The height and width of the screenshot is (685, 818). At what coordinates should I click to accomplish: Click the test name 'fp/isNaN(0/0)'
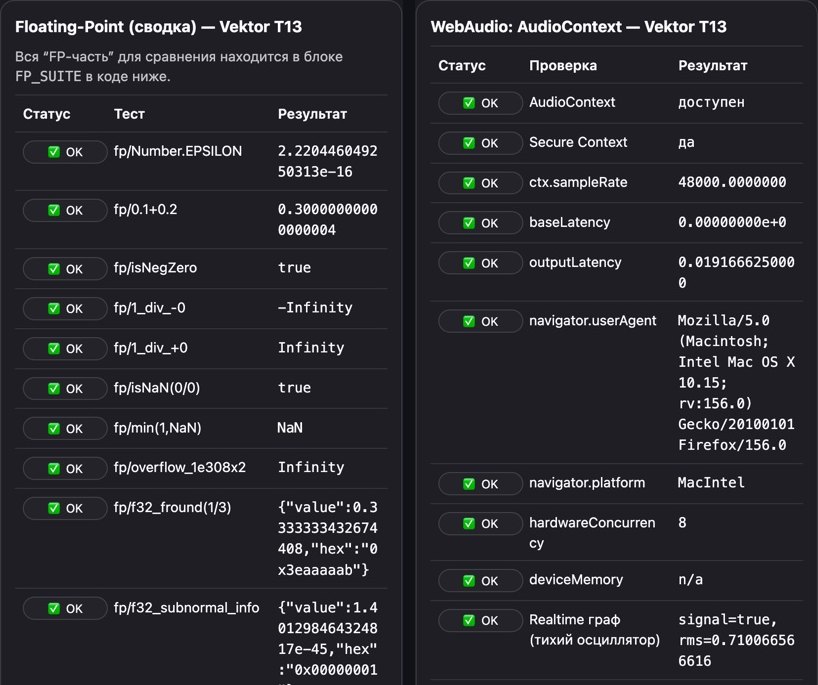(157, 388)
